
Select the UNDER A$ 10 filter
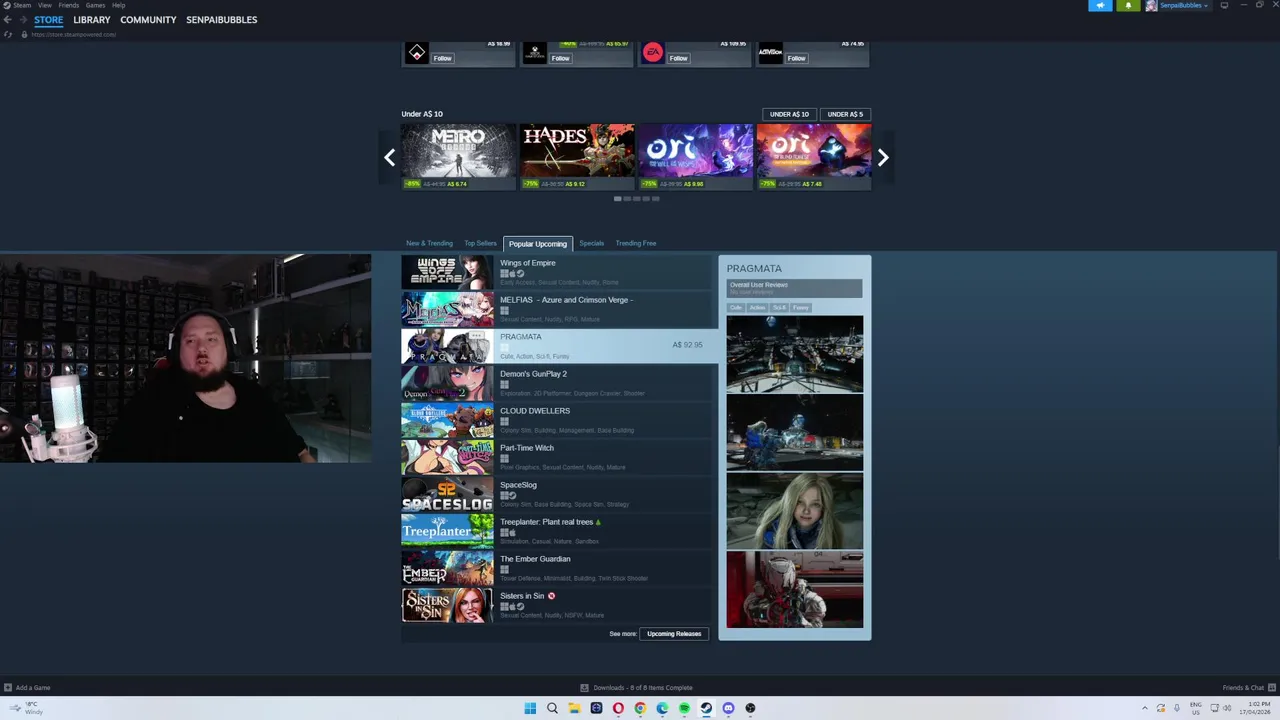[x=789, y=114]
